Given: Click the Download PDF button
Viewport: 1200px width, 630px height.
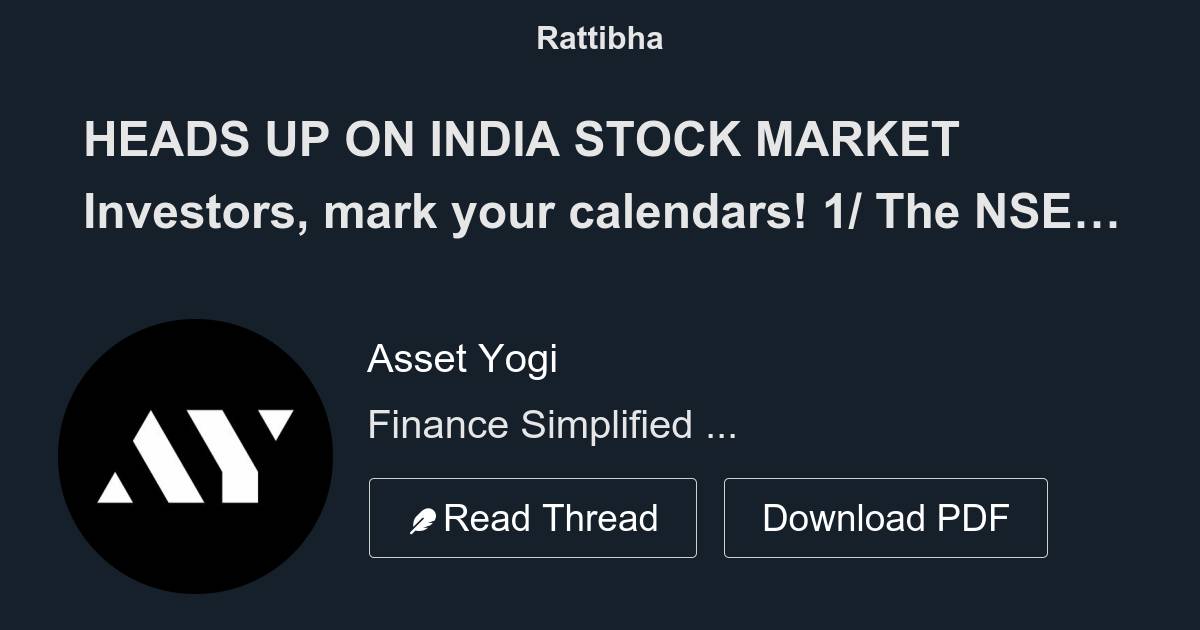Looking at the screenshot, I should point(886,517).
